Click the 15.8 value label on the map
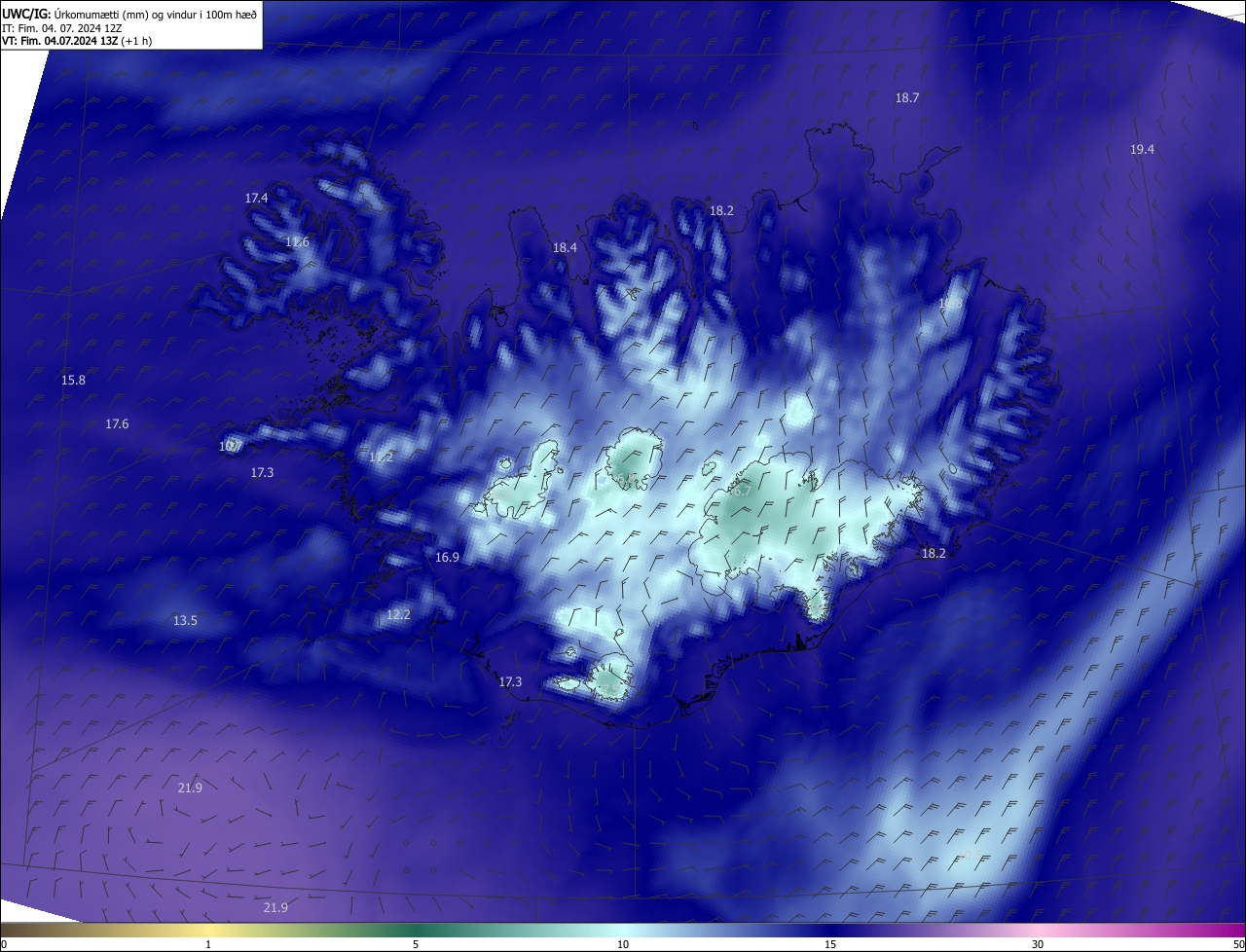The width and height of the screenshot is (1246, 952). [x=73, y=380]
